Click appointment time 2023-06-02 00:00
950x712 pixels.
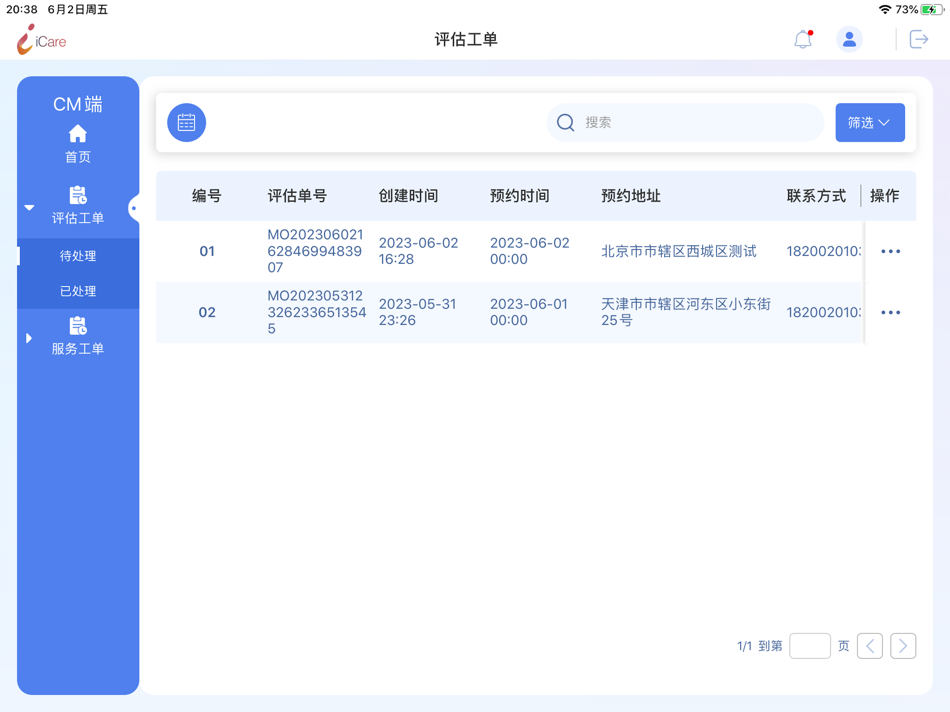click(530, 251)
